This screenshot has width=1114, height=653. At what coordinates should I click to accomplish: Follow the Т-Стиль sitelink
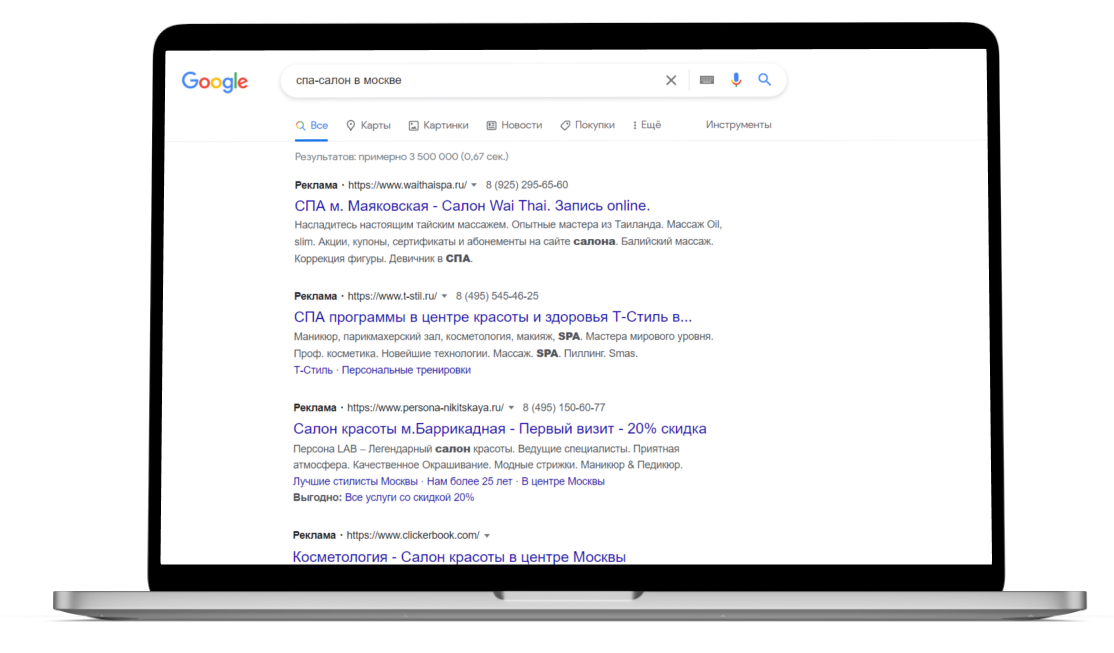click(313, 370)
